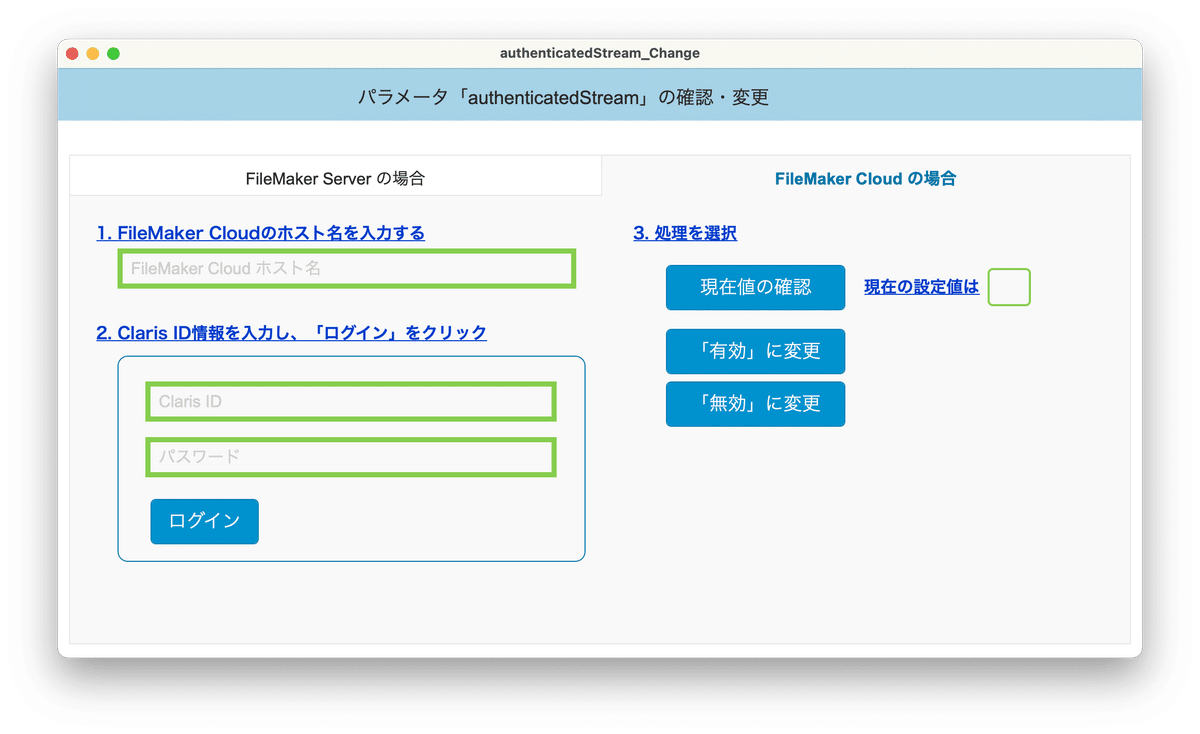Maximize the window with the green button
Image resolution: width=1200 pixels, height=734 pixels.
pyautogui.click(x=113, y=53)
